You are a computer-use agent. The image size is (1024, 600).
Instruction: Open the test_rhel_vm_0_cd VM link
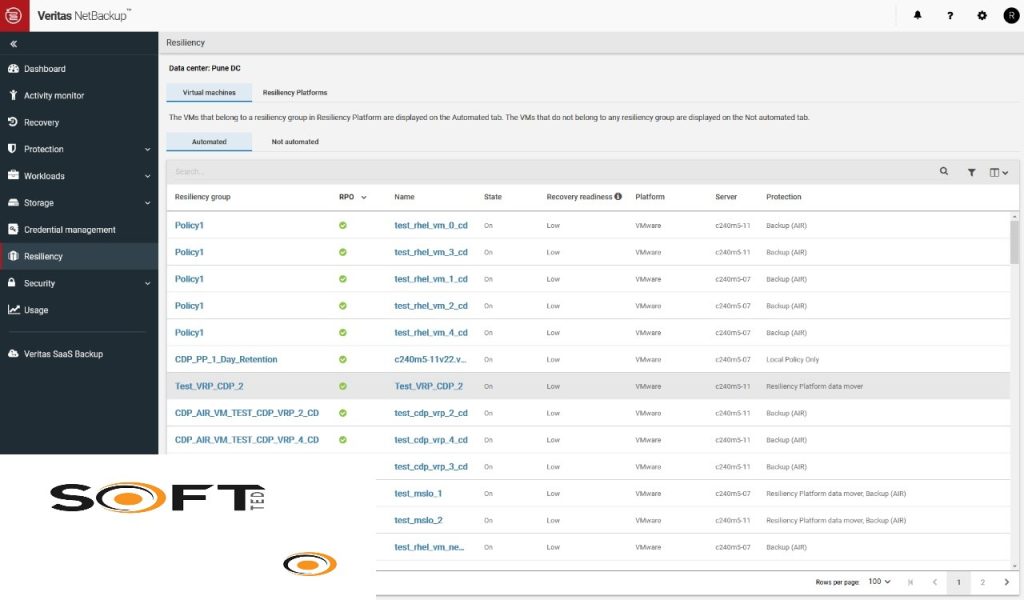[431, 225]
